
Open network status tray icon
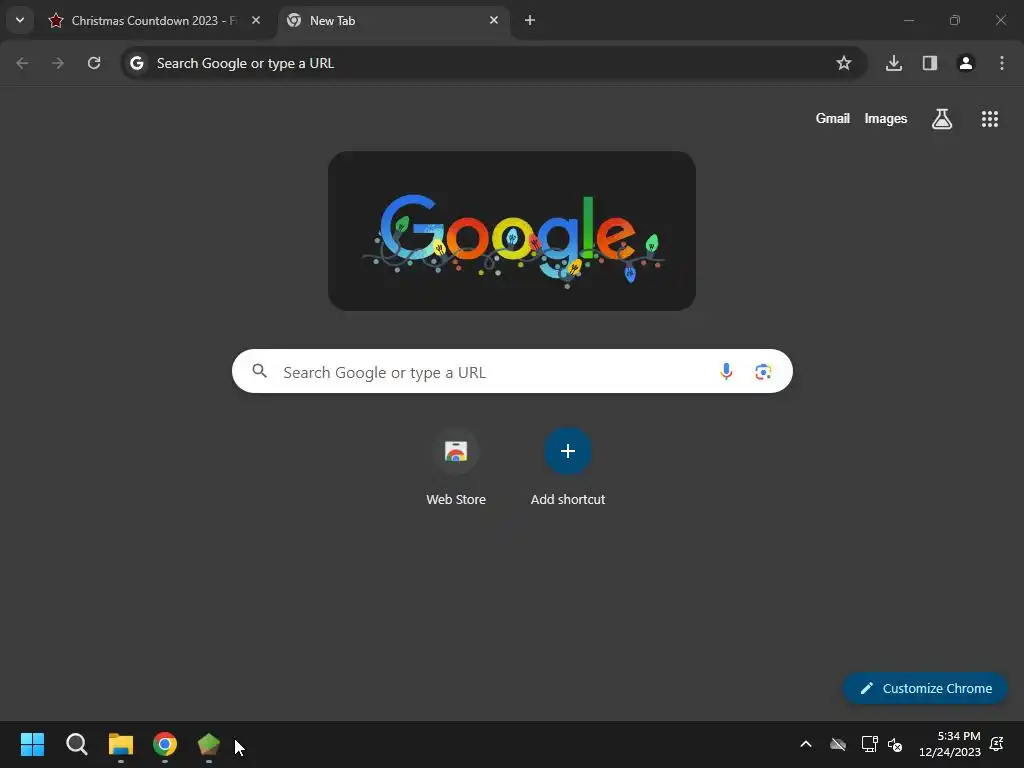tap(869, 744)
